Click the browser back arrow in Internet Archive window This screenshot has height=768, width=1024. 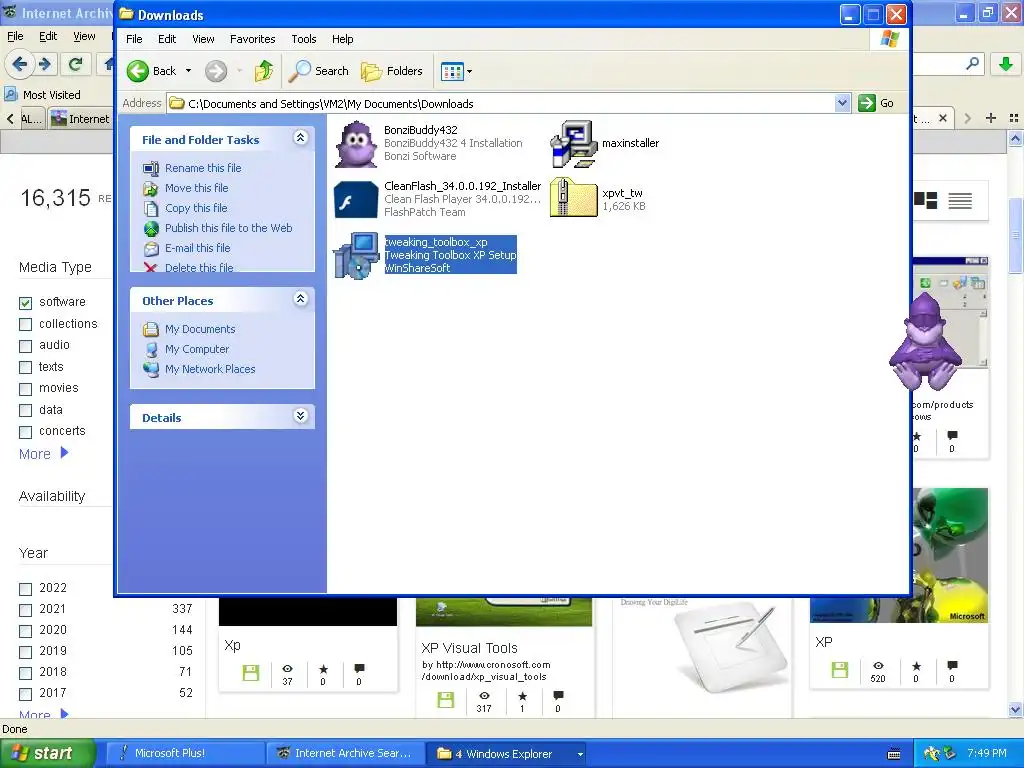pos(20,64)
